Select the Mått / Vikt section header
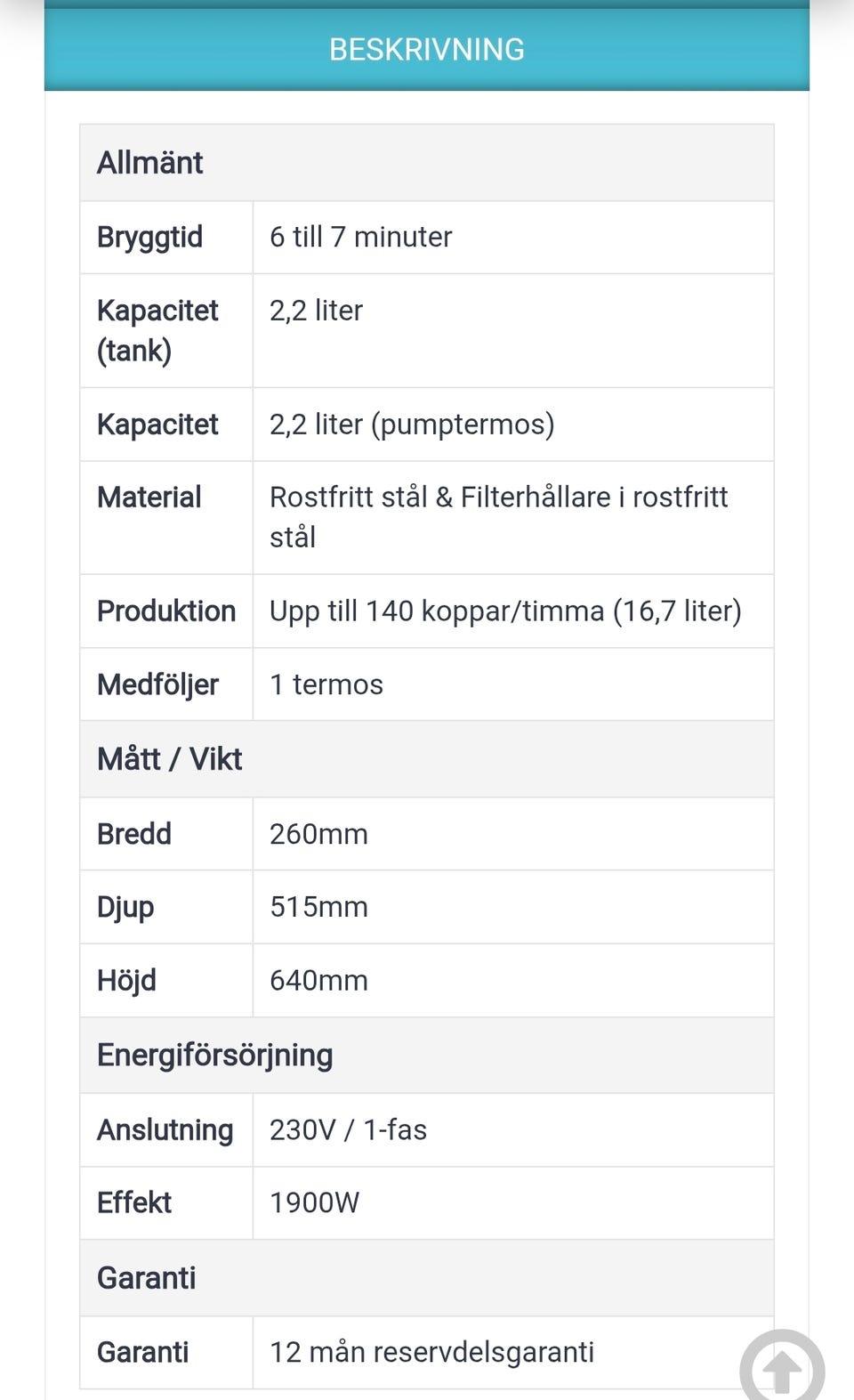Image resolution: width=854 pixels, height=1400 pixels. pos(427,759)
